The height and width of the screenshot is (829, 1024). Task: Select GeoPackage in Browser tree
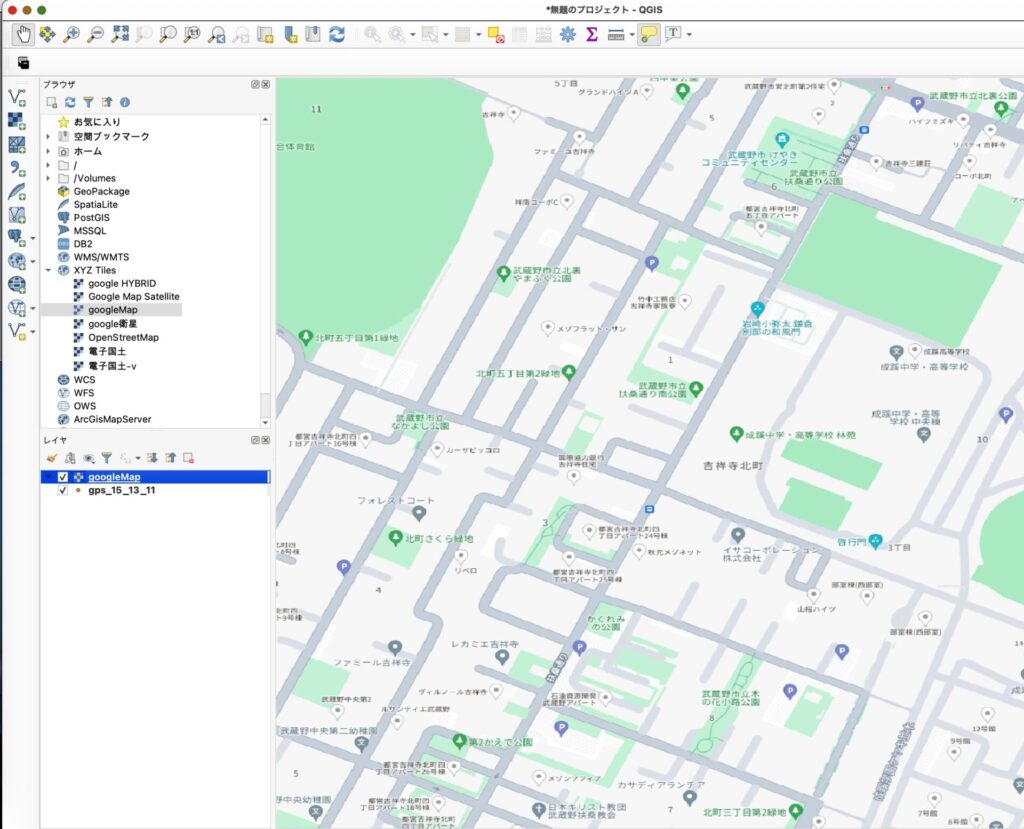click(x=101, y=191)
